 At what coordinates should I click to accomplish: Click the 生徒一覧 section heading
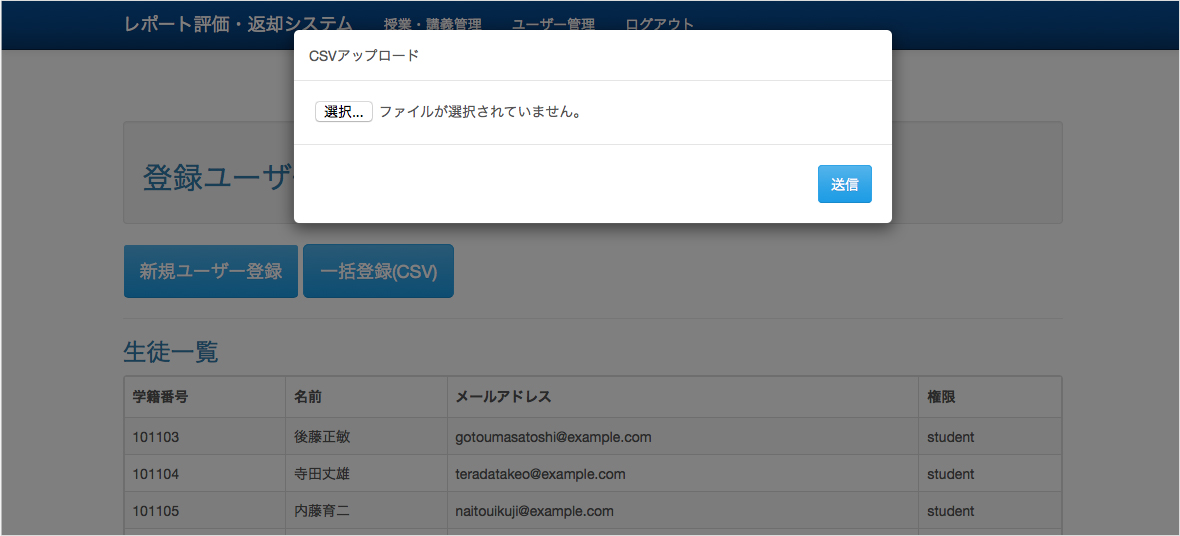point(170,352)
